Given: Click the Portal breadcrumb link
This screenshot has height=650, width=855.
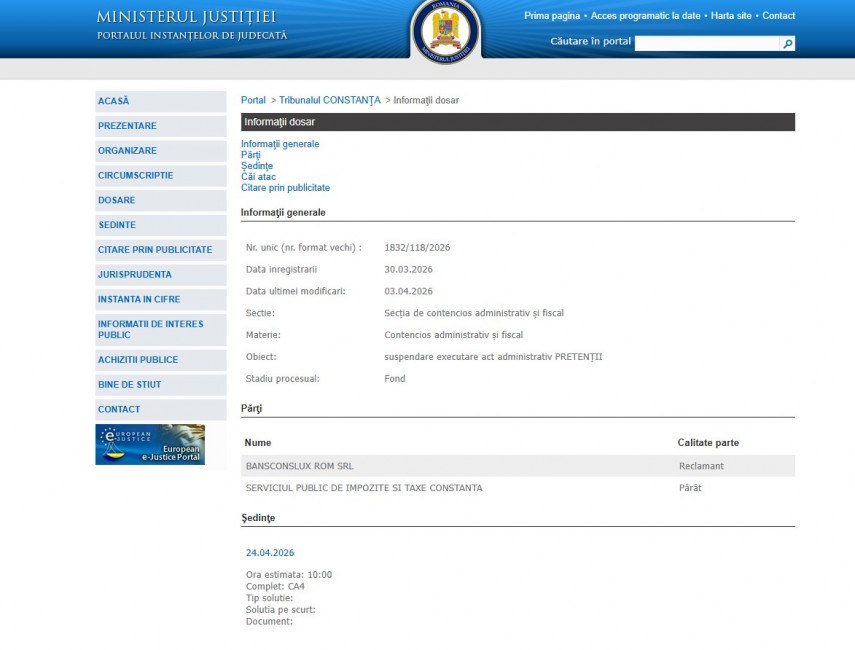Looking at the screenshot, I should pos(253,101).
